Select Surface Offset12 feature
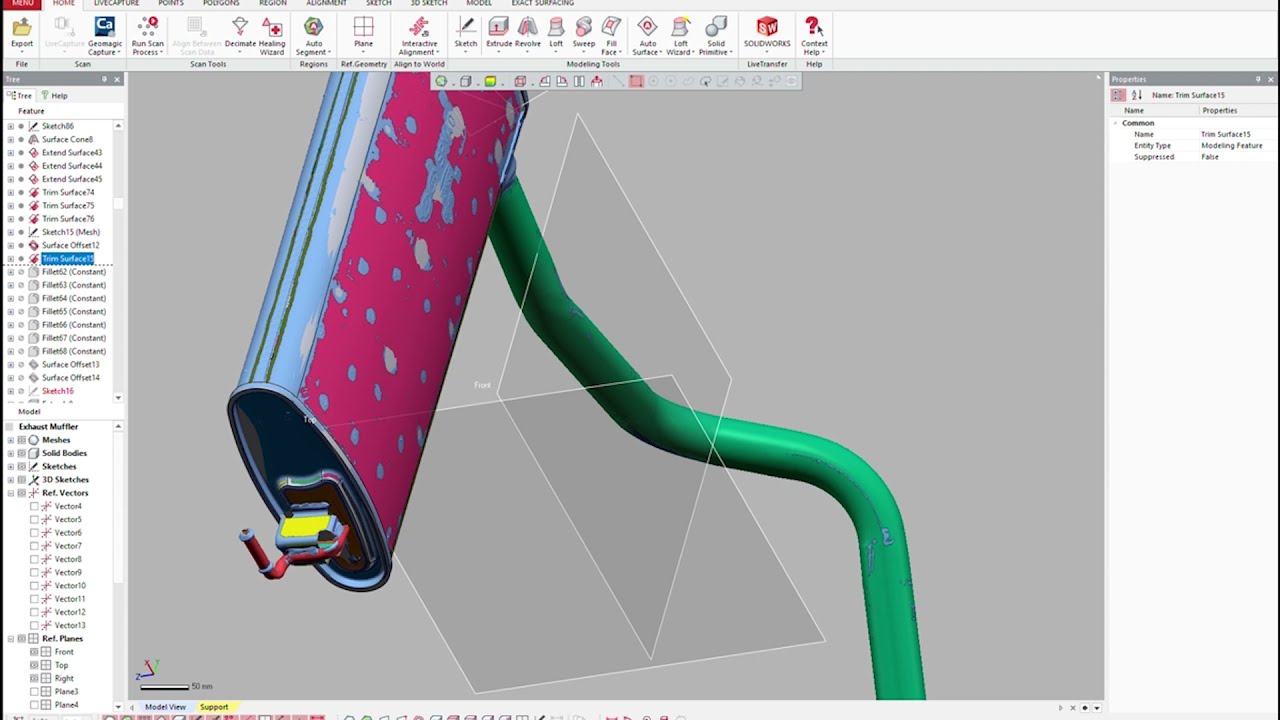1280x720 pixels. 70,245
